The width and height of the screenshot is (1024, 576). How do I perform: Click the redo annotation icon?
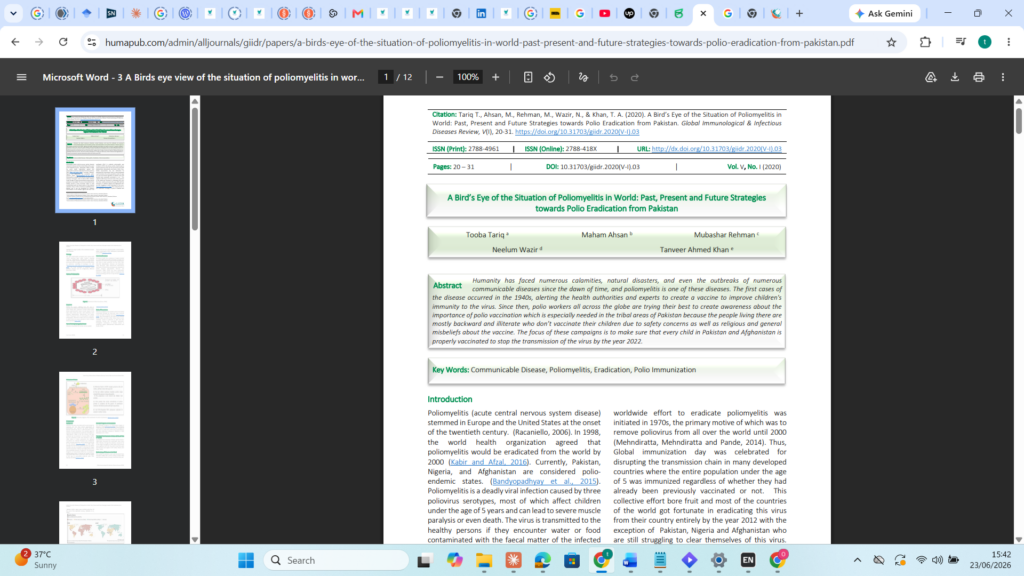pyautogui.click(x=635, y=77)
